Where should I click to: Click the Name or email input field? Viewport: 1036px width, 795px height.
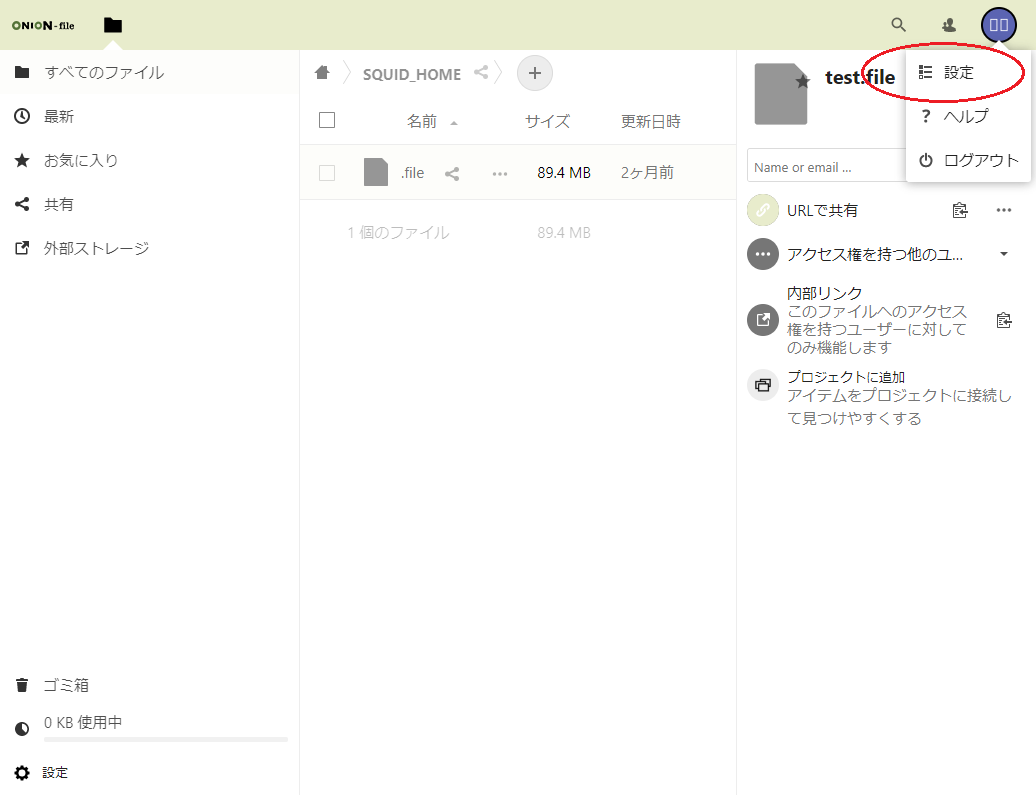tap(826, 167)
